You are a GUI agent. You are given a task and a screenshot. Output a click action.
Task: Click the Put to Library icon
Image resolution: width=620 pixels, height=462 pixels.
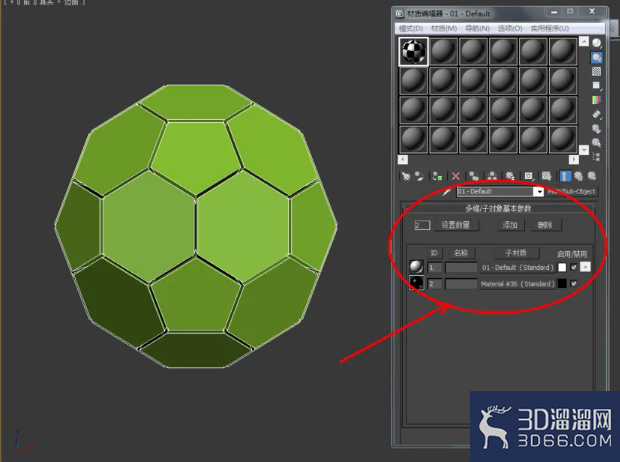click(510, 176)
